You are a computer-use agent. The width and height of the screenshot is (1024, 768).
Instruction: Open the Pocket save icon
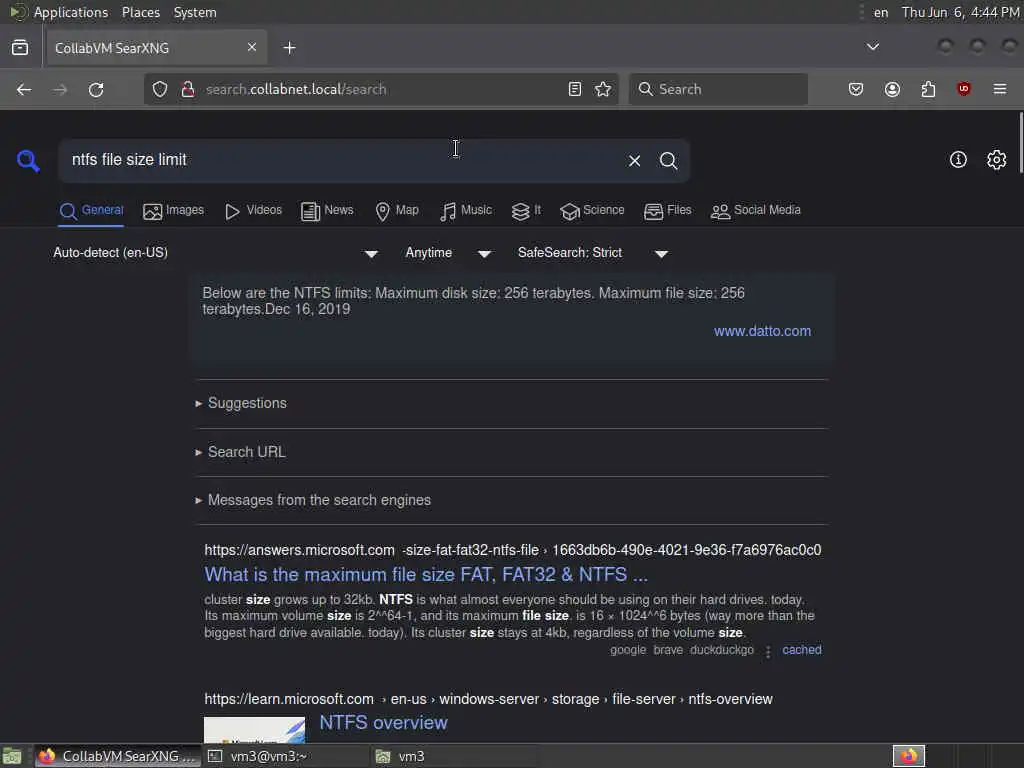click(856, 89)
